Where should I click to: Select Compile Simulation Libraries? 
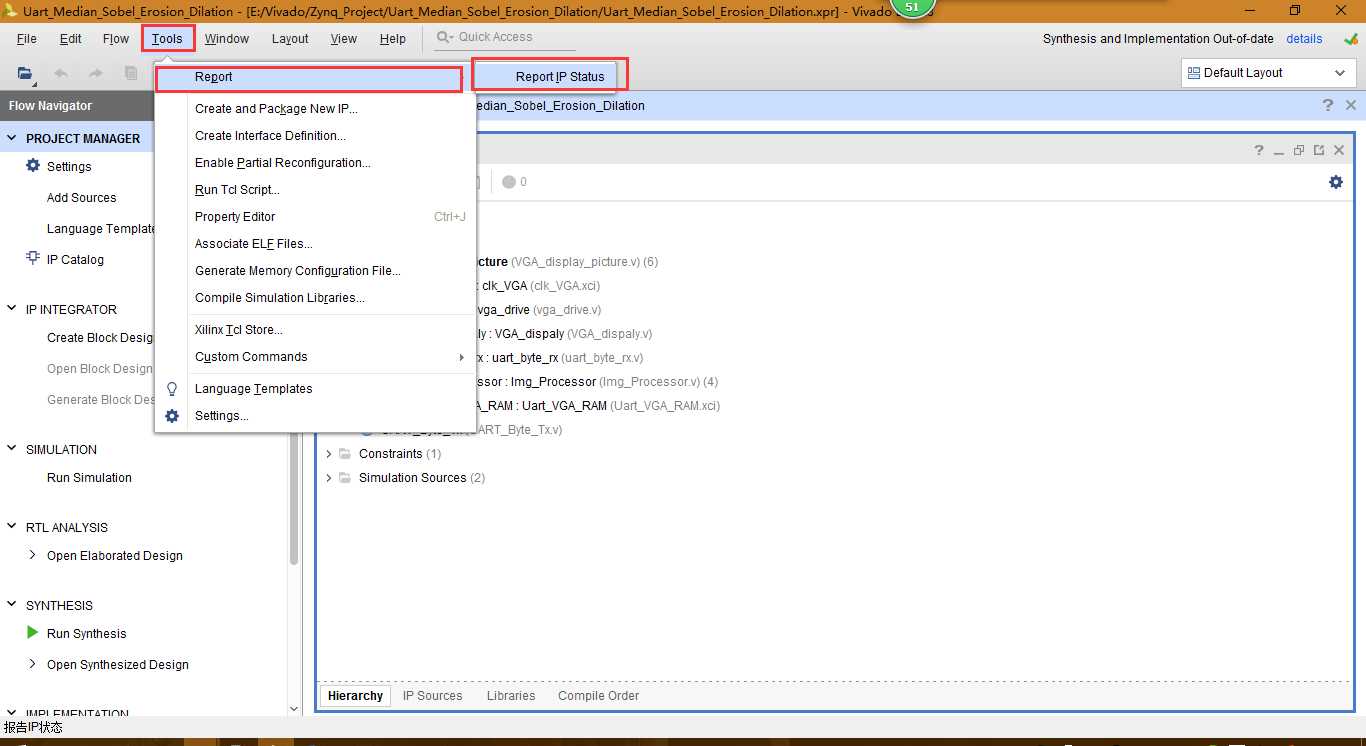point(315,298)
